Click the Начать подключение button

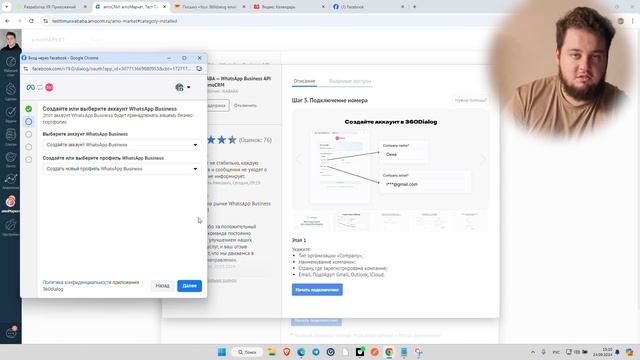coord(317,290)
